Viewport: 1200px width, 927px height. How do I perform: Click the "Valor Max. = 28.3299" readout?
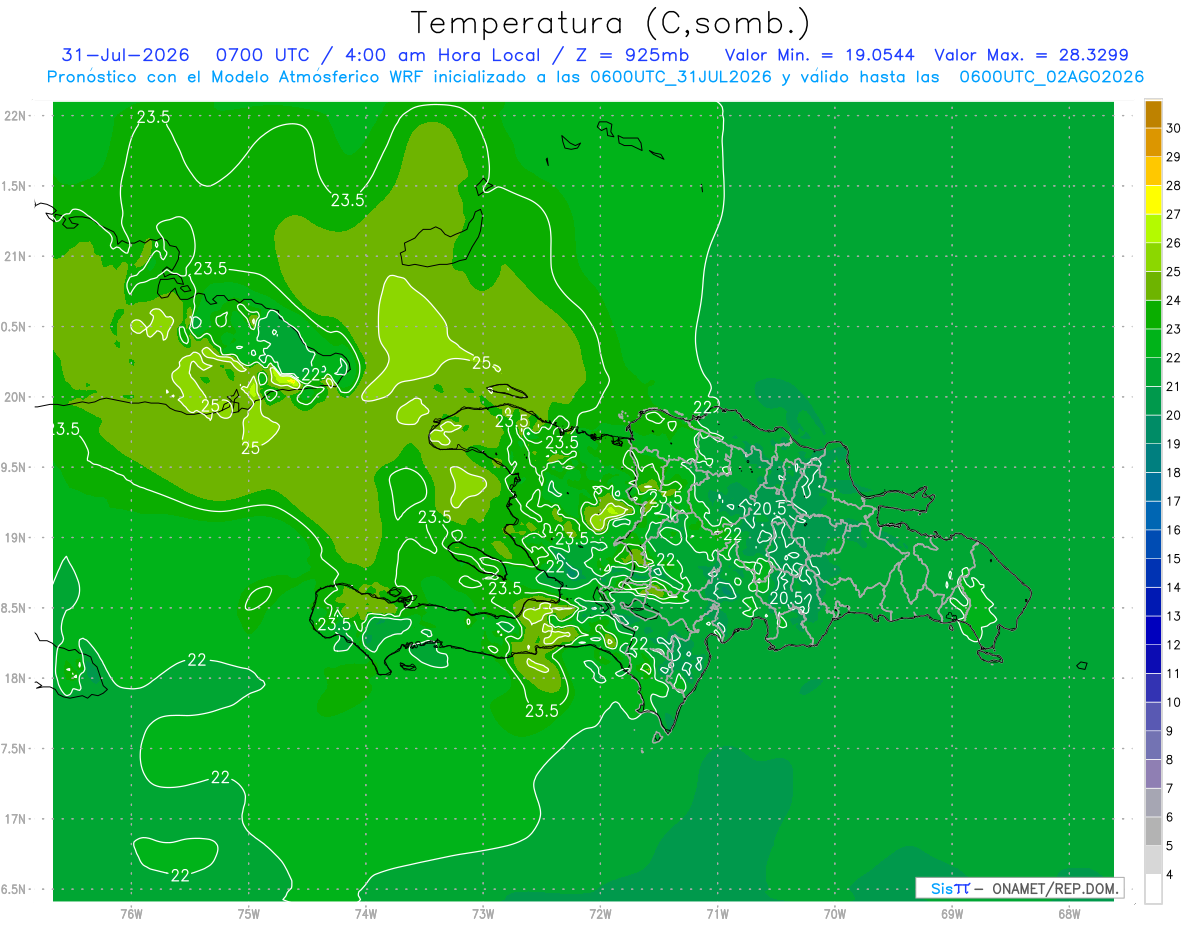tap(1032, 55)
